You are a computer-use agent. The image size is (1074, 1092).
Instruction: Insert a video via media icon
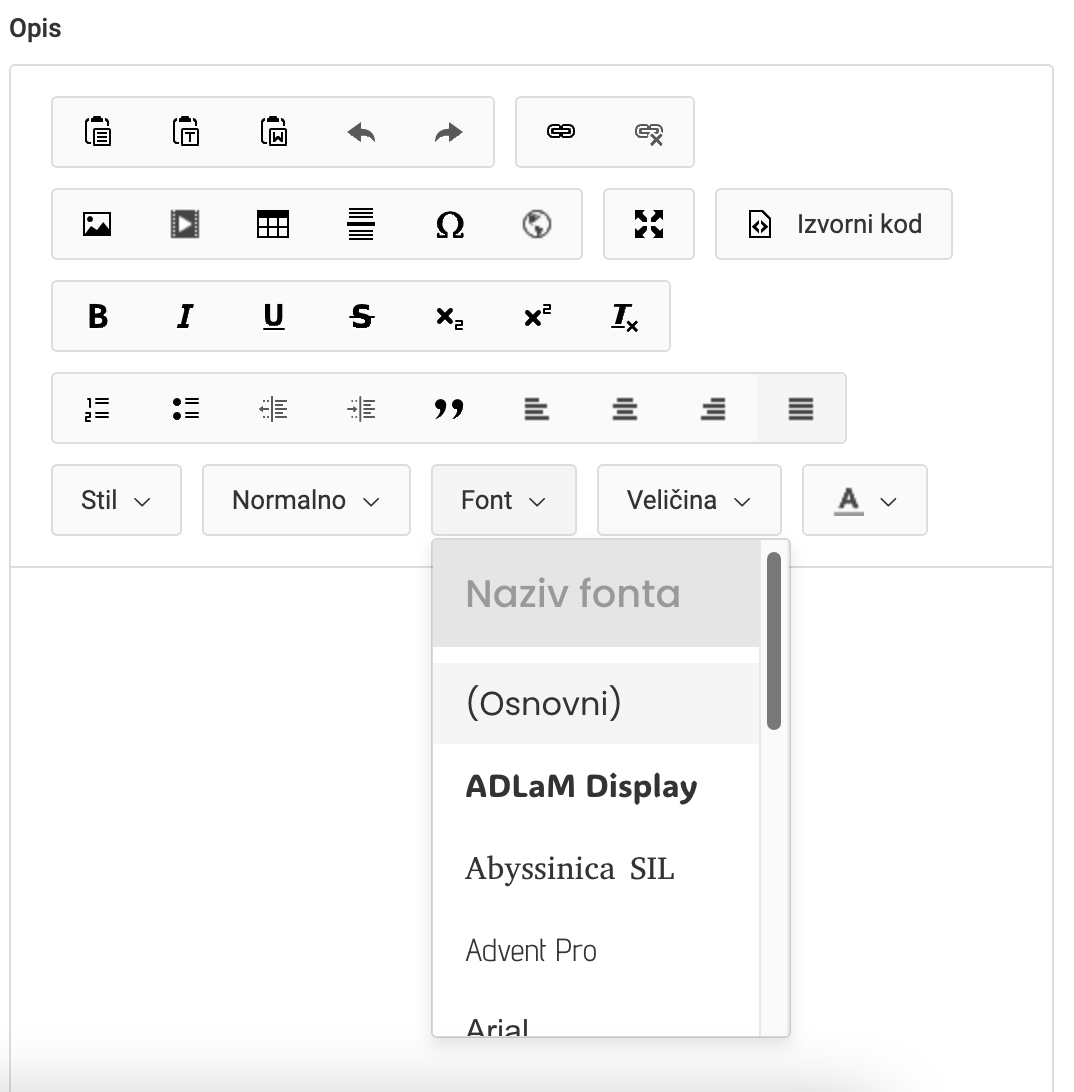click(185, 224)
